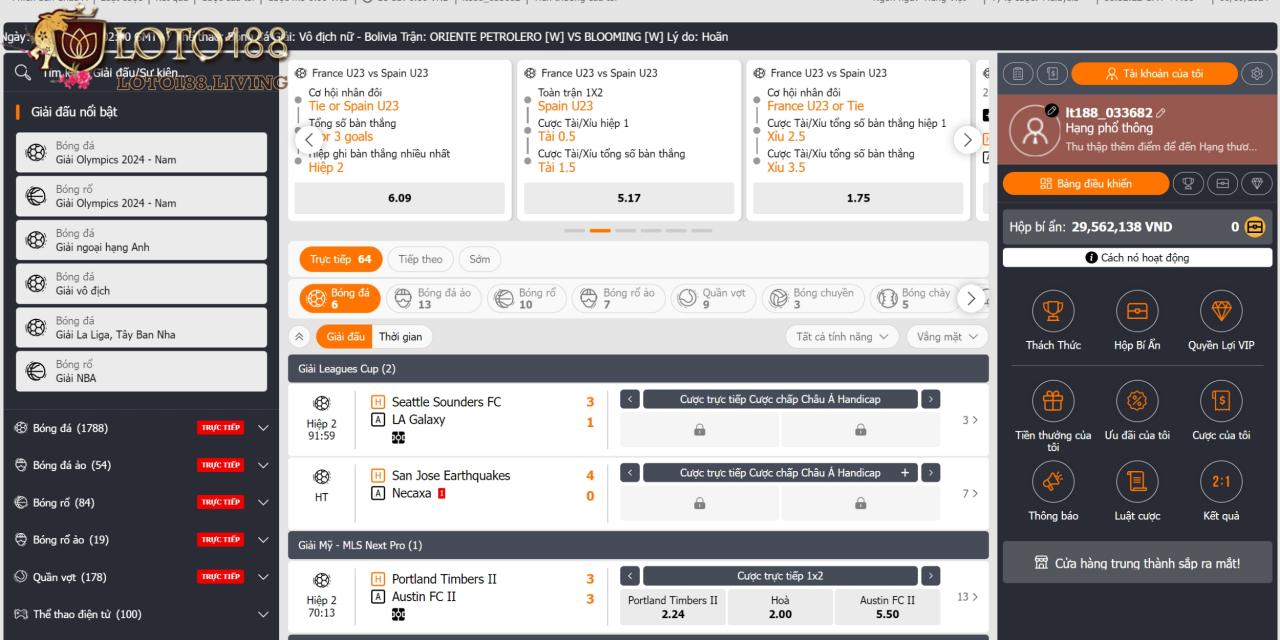The width and height of the screenshot is (1280, 640).
Task: Open the Vắng mặt dropdown
Action: click(x=946, y=337)
